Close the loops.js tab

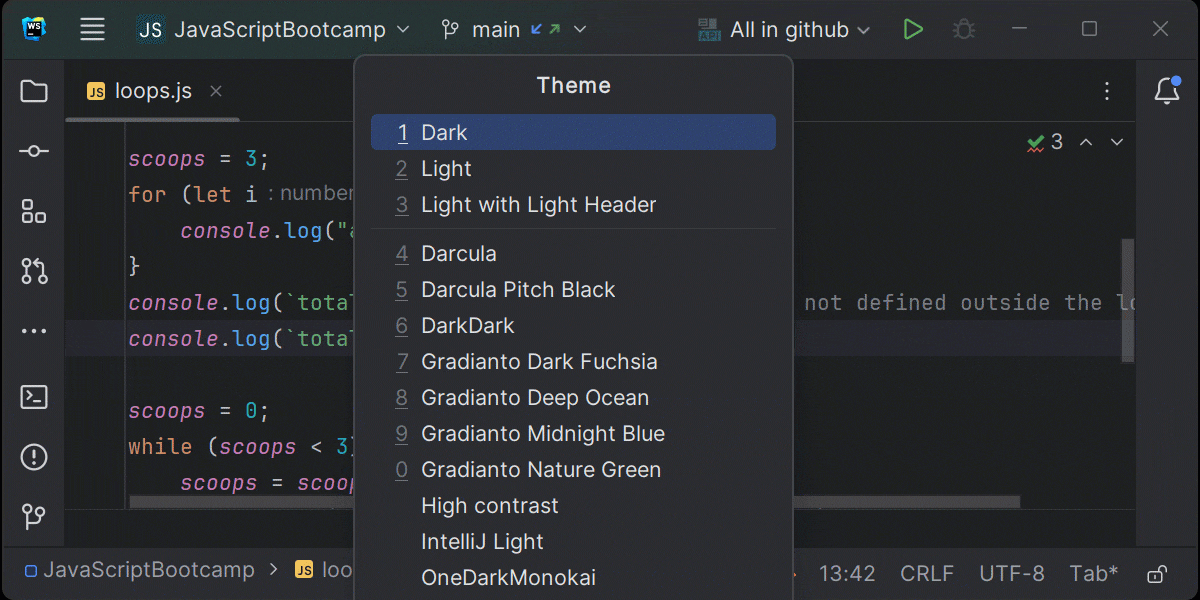[216, 91]
